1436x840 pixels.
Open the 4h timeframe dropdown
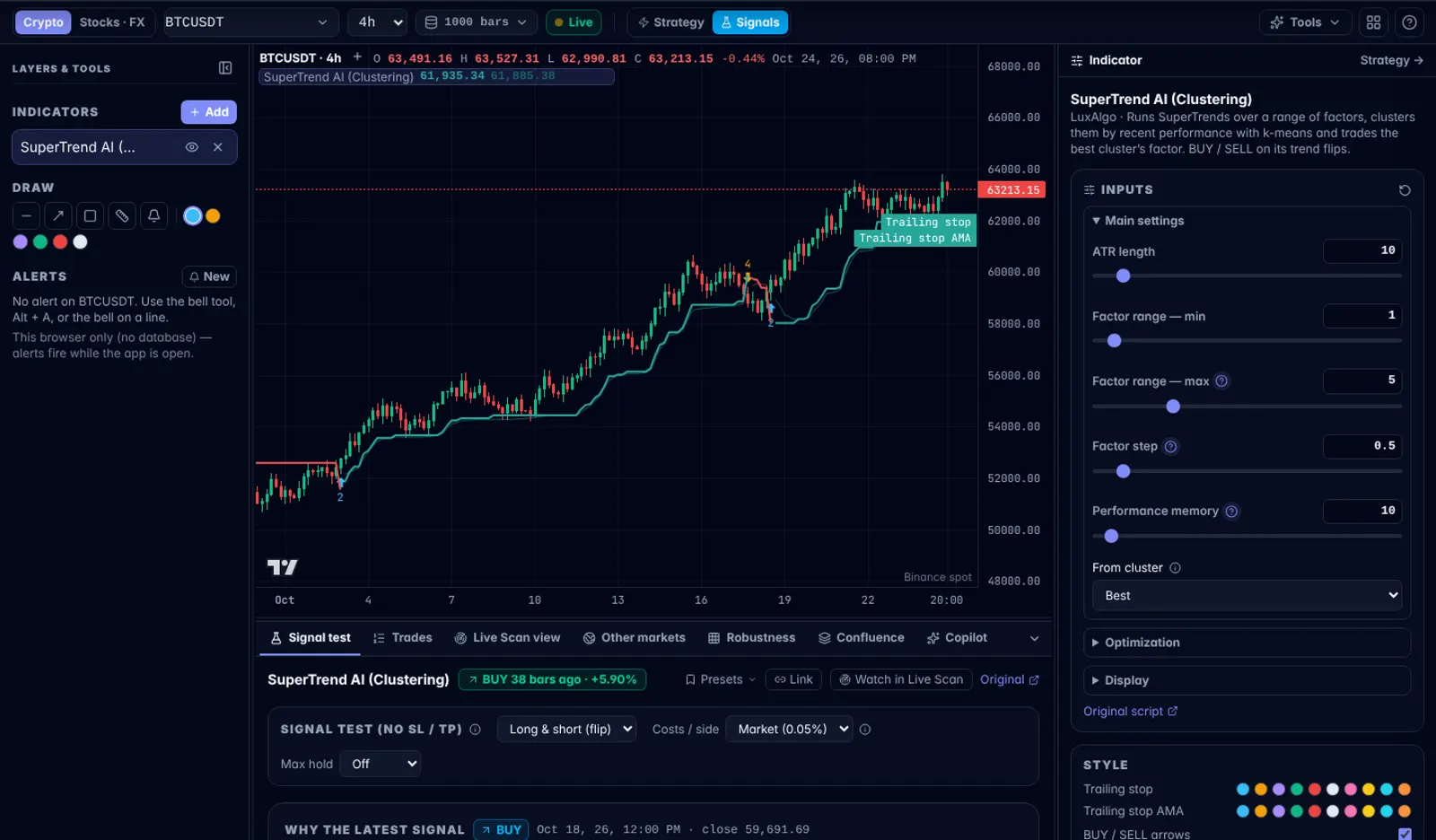379,22
